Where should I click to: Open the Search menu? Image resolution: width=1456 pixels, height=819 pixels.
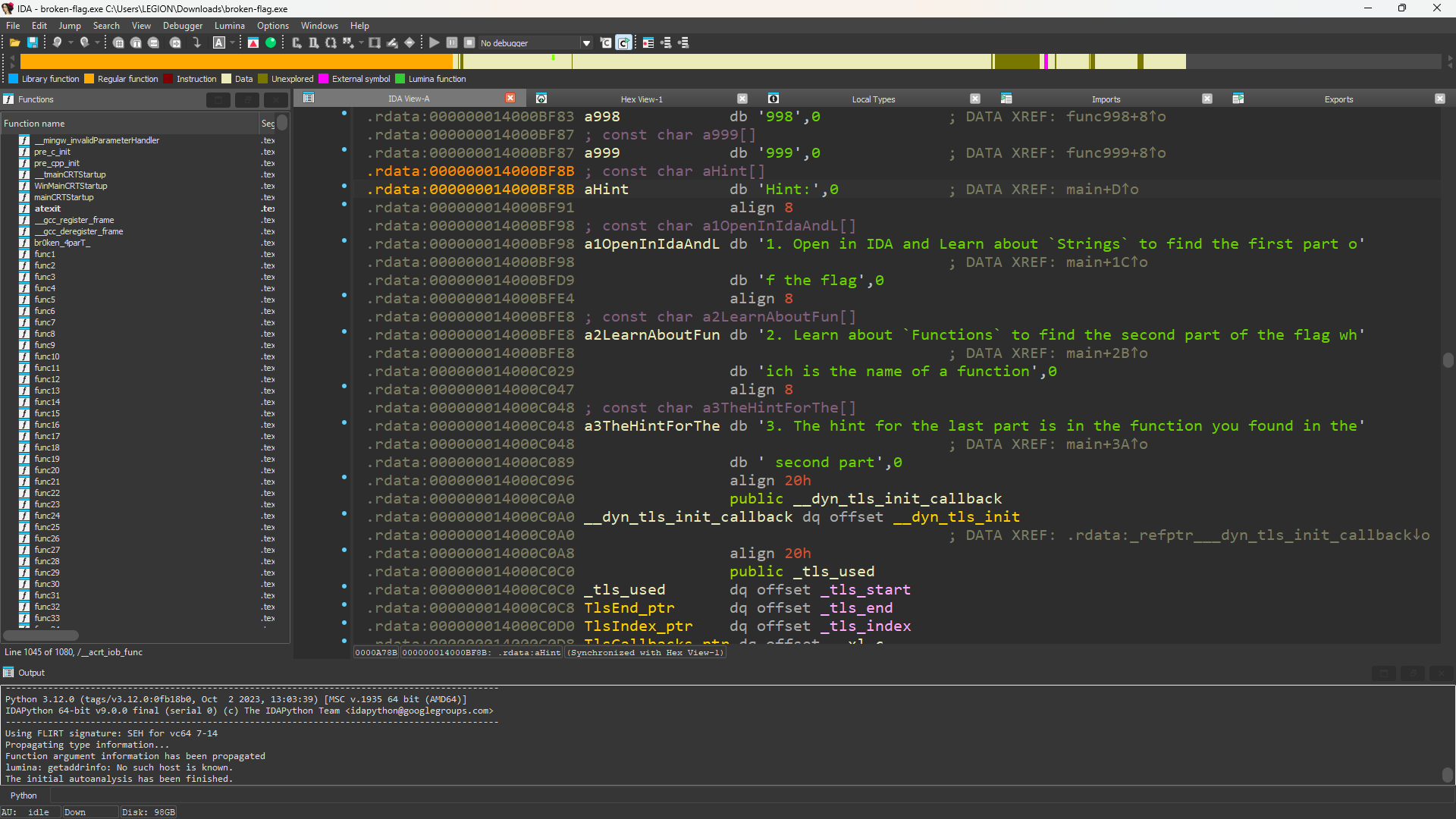tap(106, 26)
